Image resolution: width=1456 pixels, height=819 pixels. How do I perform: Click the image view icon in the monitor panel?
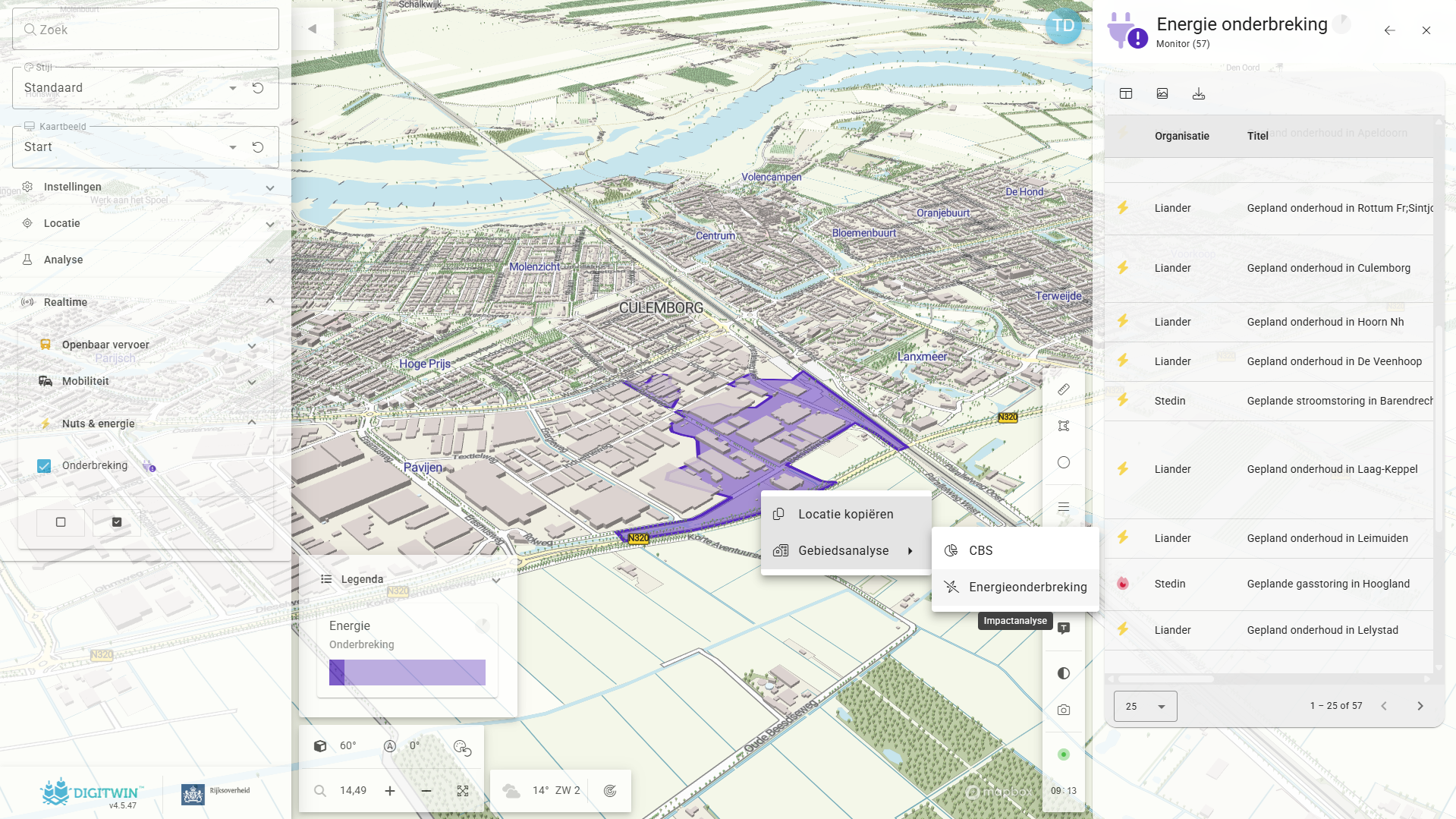1162,93
